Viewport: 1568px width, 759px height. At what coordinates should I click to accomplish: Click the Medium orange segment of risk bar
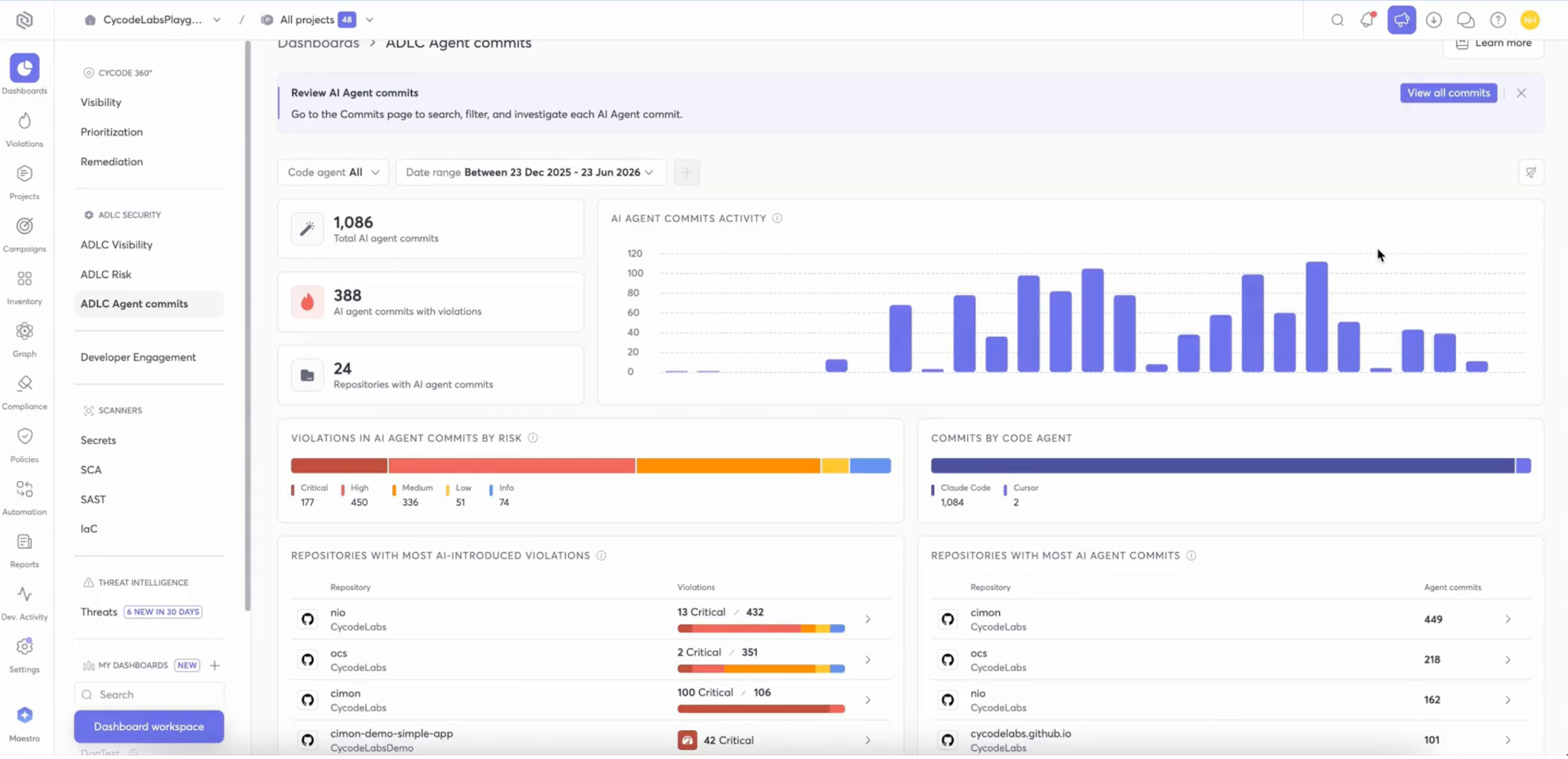[x=728, y=466]
